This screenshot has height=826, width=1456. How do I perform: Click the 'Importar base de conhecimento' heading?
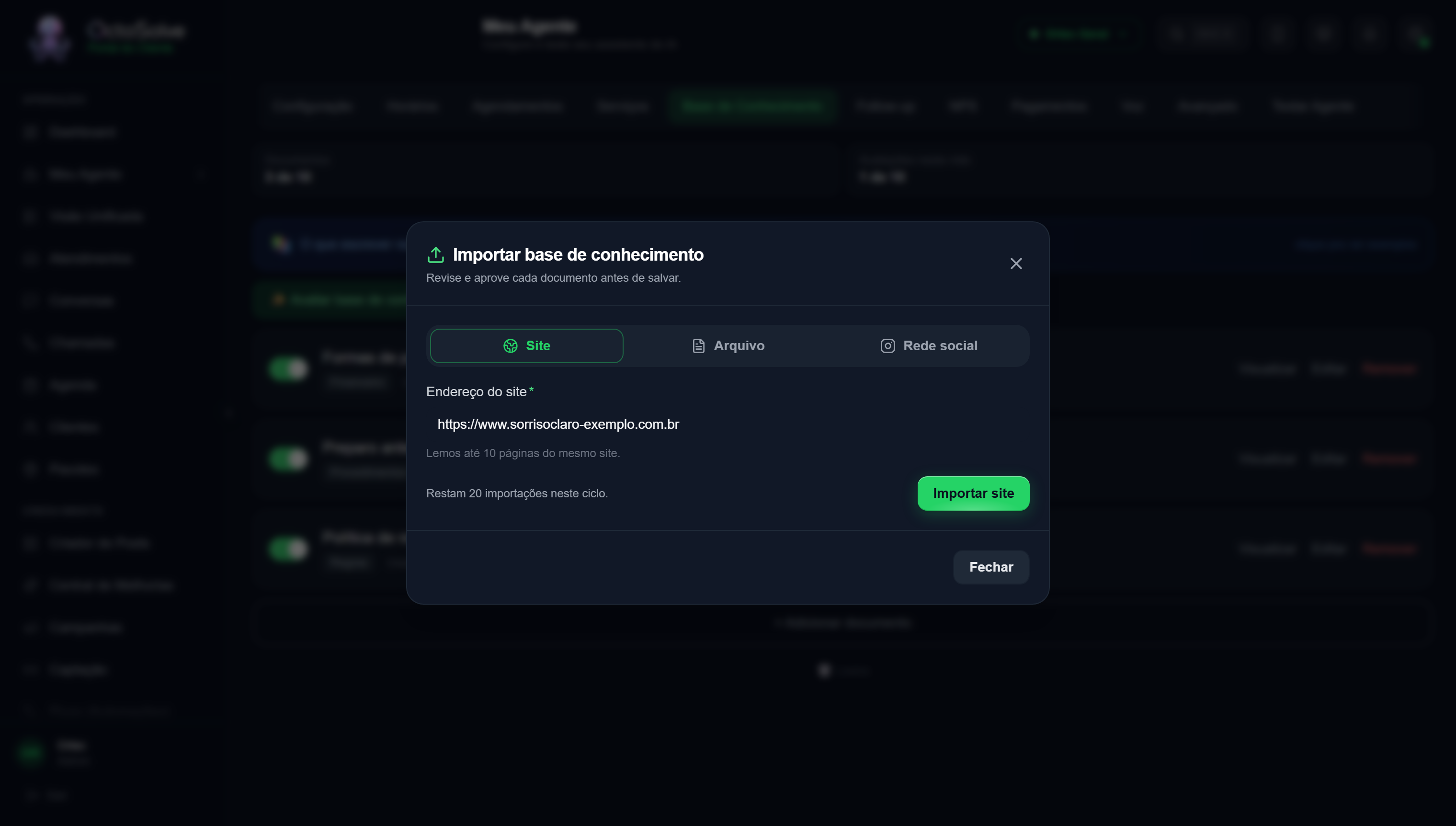[578, 255]
